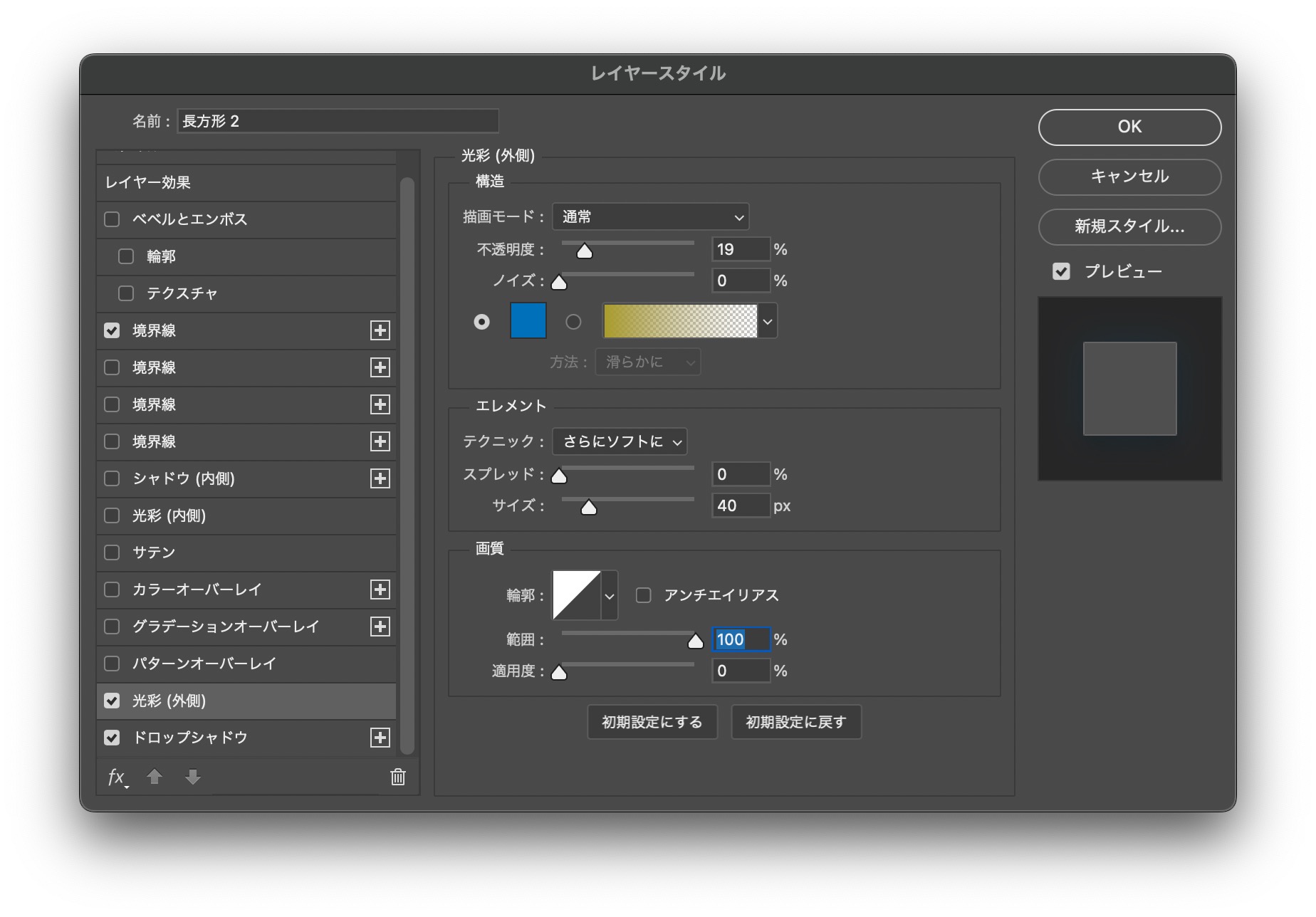Viewport: 1316px width, 917px height.
Task: Click the ノイズ slider handle
Action: [x=560, y=283]
